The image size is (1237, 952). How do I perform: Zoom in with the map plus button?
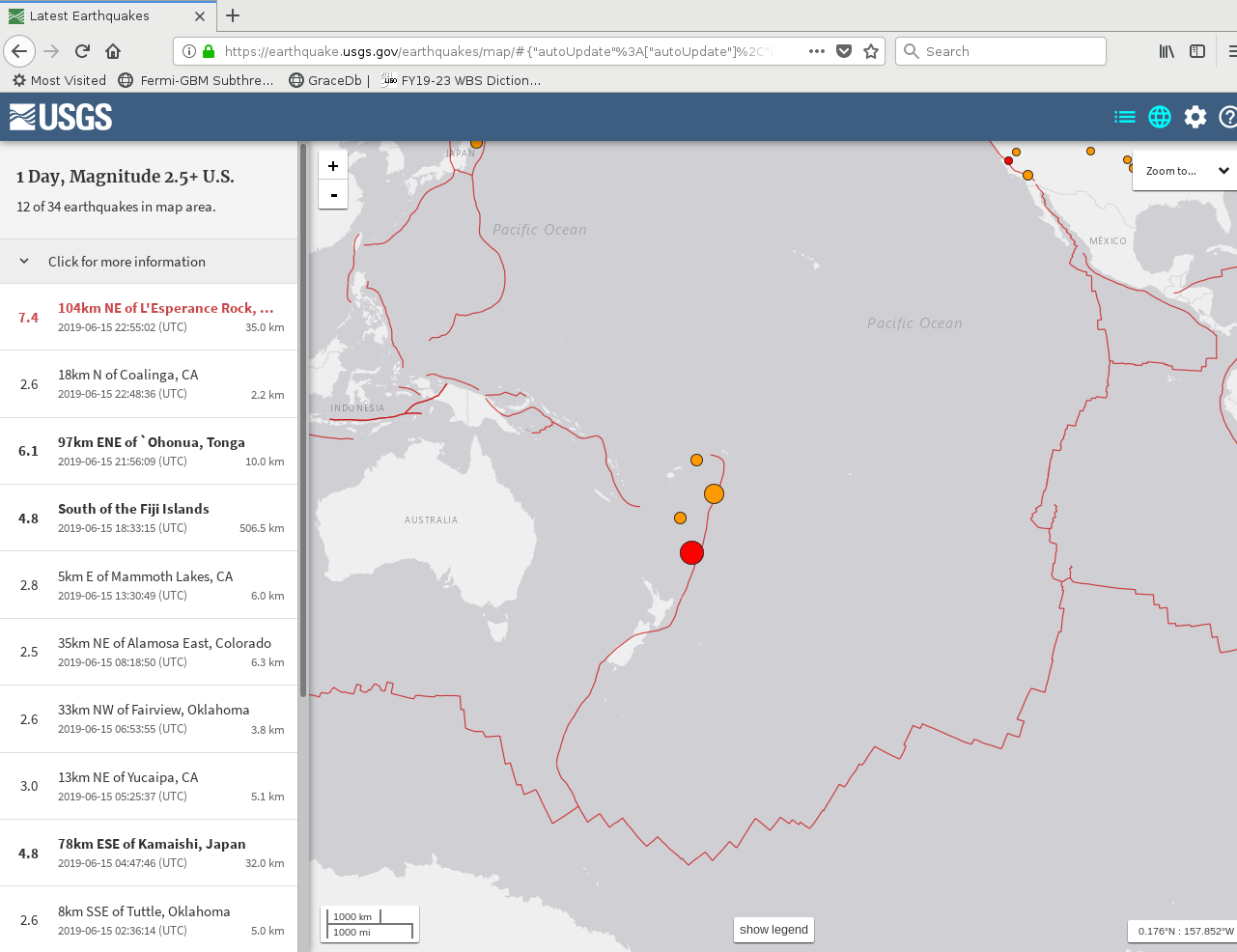click(x=333, y=166)
